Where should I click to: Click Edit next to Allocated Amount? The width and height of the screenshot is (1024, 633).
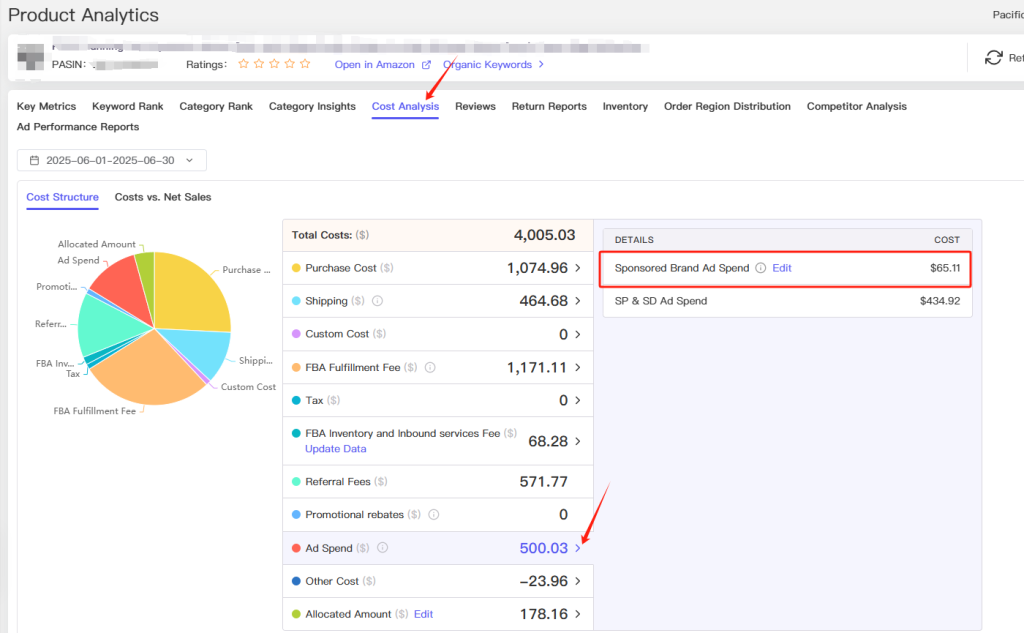point(423,614)
